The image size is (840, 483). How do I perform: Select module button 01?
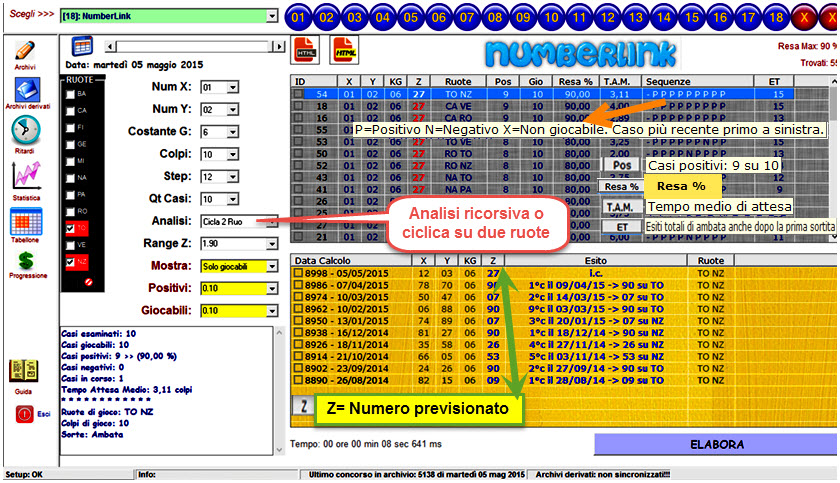pyautogui.click(x=298, y=17)
